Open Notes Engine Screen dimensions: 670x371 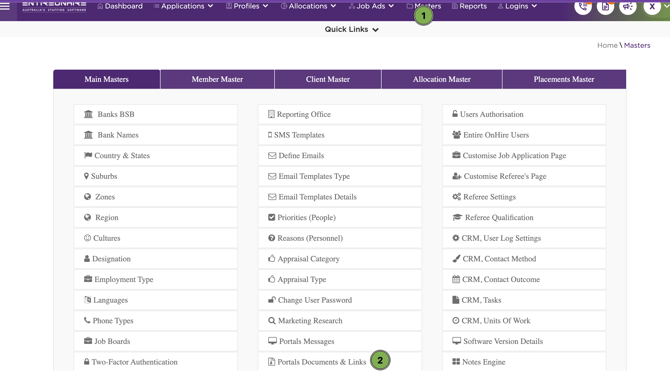[524, 362]
